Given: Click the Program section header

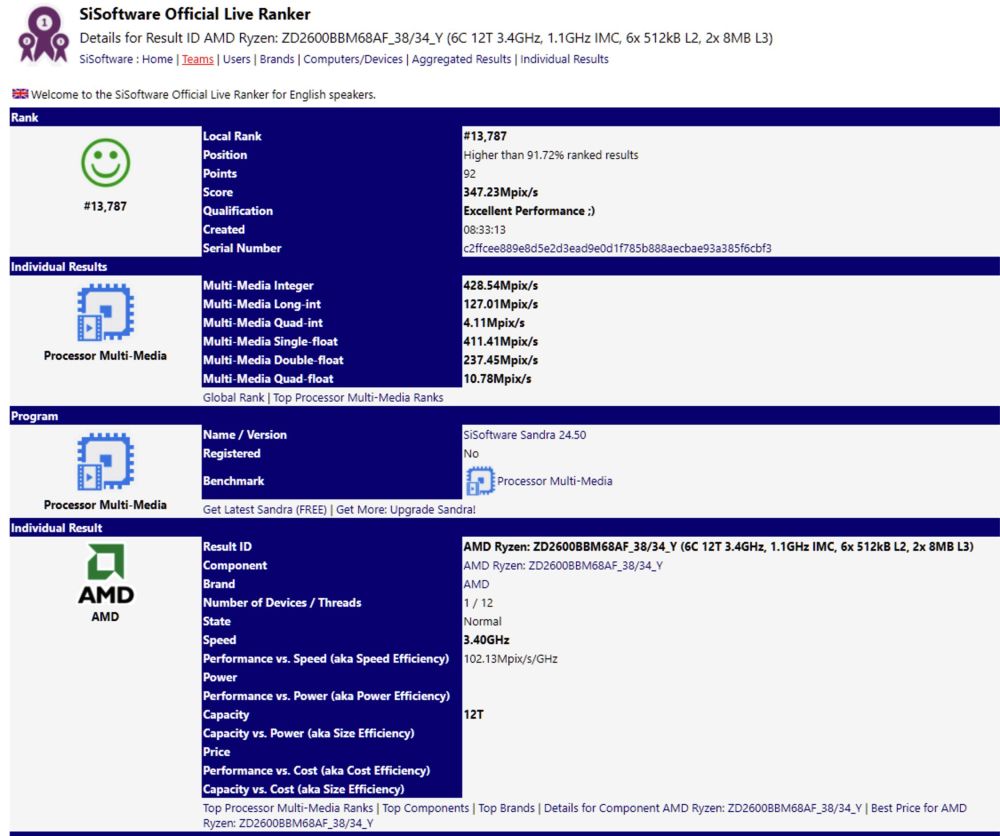Looking at the screenshot, I should coord(504,416).
